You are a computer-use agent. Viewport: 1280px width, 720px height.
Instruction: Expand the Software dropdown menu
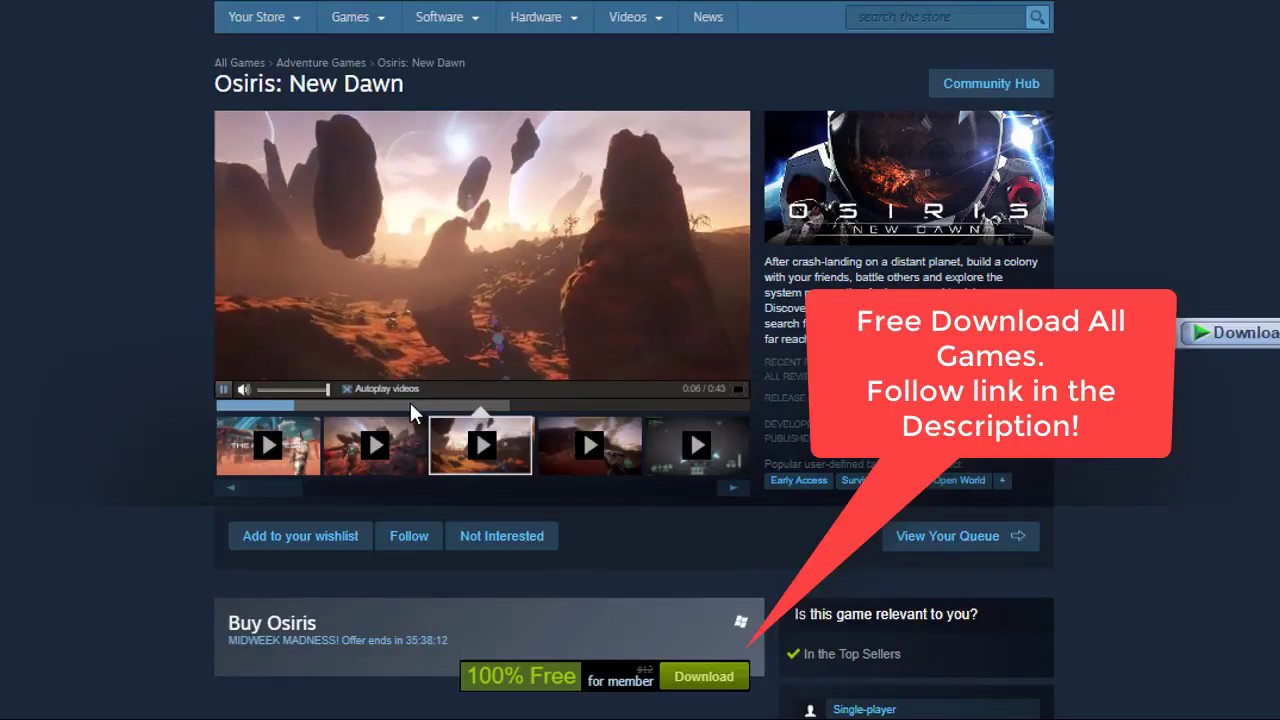[x=447, y=17]
